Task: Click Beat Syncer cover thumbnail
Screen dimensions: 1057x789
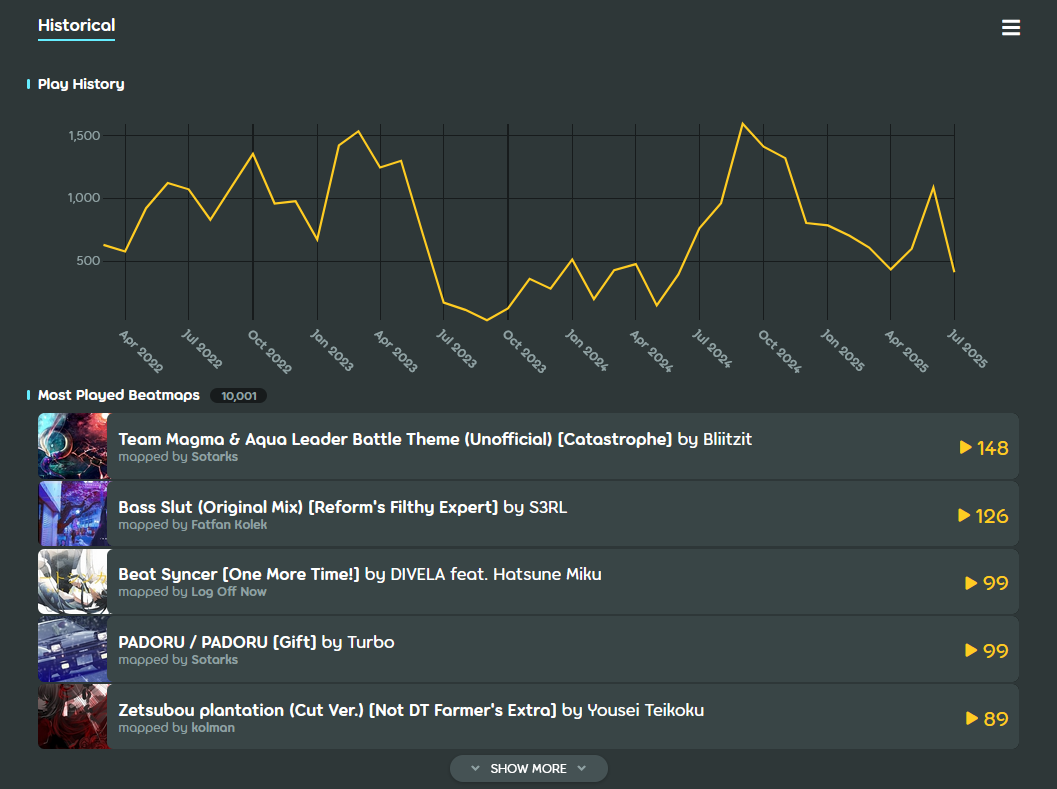Action: [x=72, y=582]
